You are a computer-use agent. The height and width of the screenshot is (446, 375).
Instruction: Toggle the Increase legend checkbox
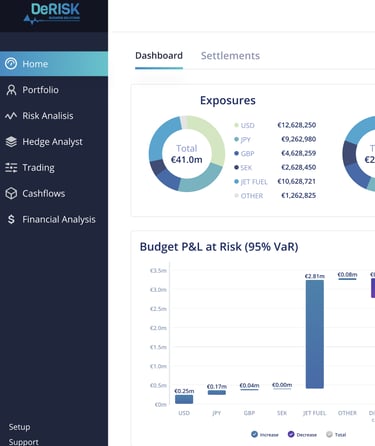[x=254, y=434]
